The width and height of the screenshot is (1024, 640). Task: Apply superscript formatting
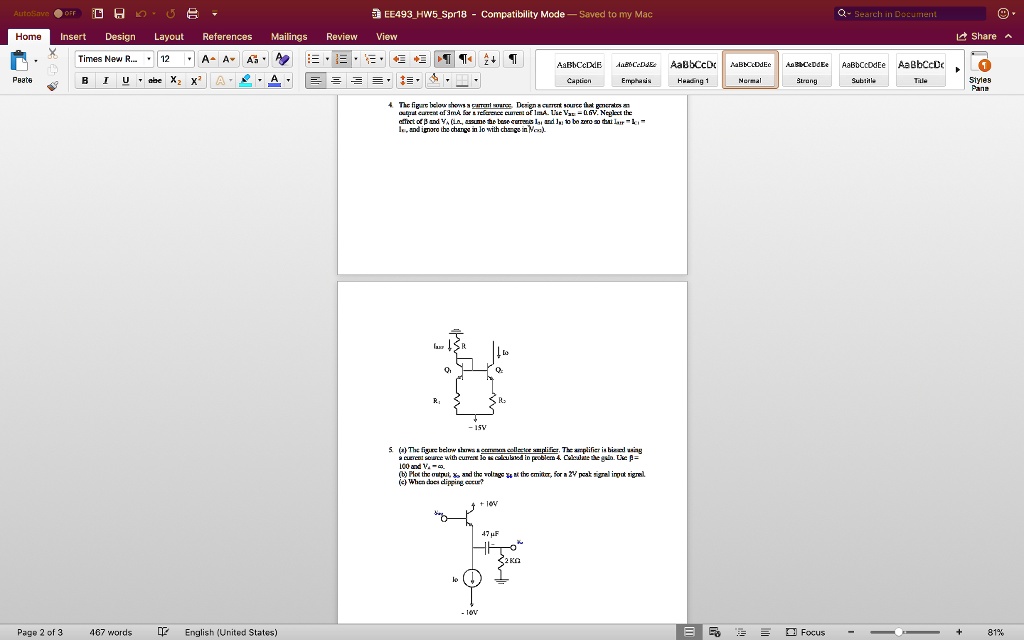tap(195, 80)
